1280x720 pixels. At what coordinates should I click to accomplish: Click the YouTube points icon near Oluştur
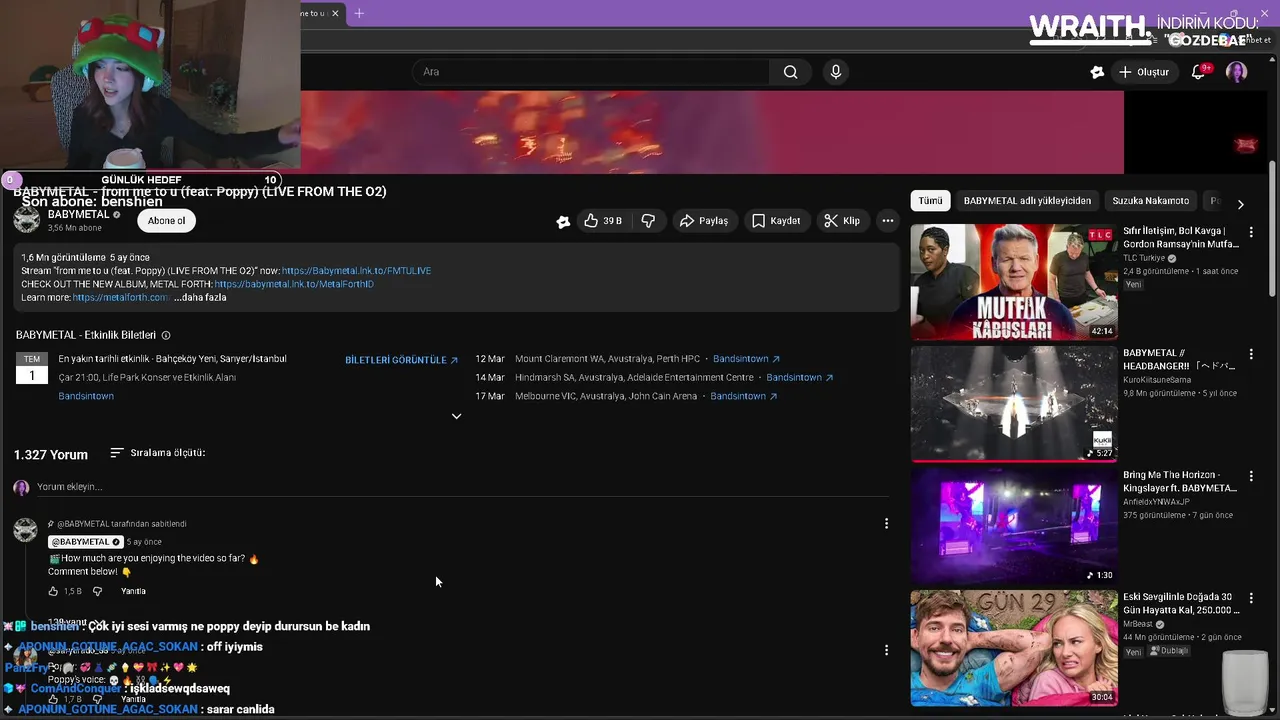[1097, 72]
